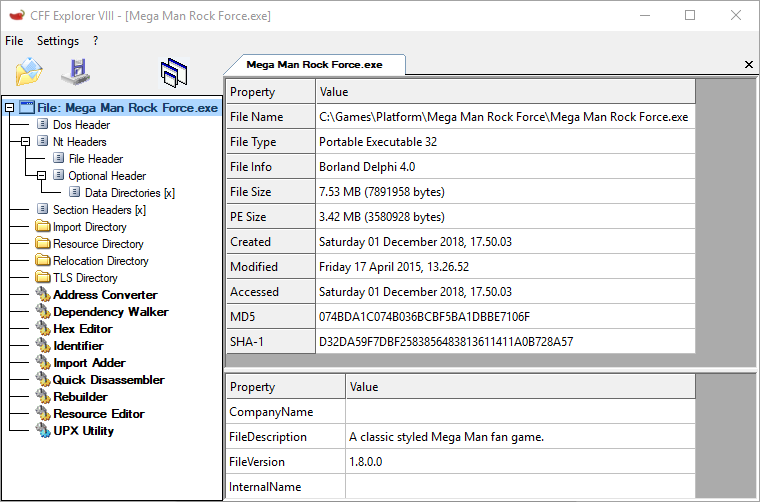Click the Address Converter gear icon

[43, 295]
